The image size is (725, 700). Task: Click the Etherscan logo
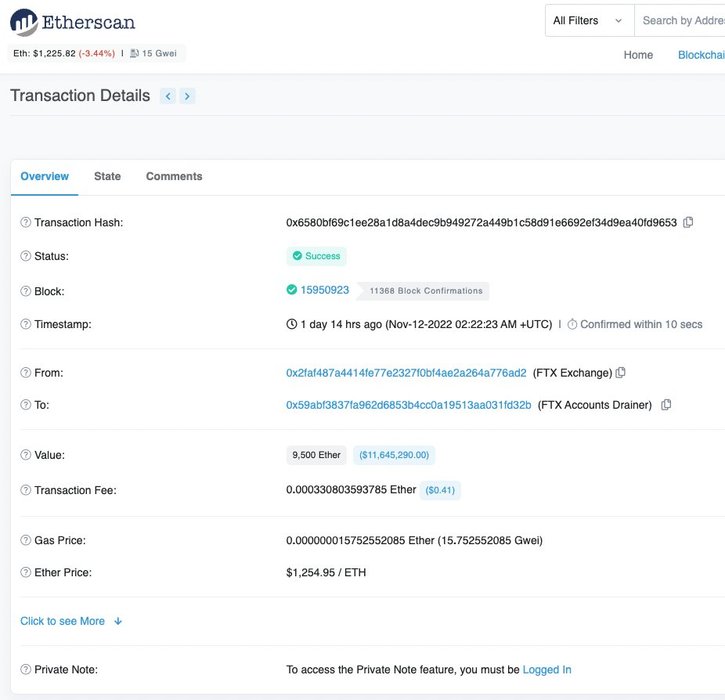coord(73,22)
